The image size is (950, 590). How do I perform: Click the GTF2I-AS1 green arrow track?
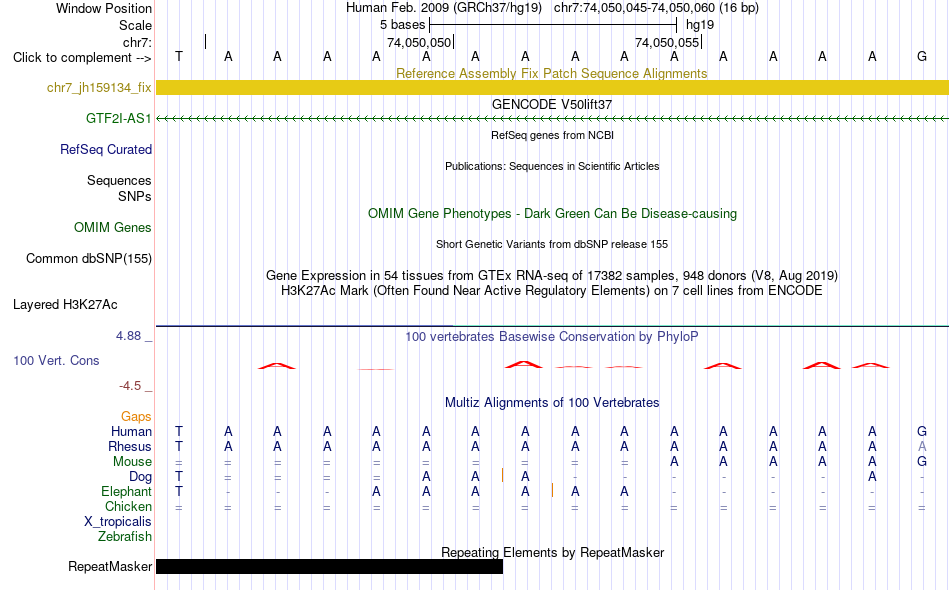(x=552, y=119)
